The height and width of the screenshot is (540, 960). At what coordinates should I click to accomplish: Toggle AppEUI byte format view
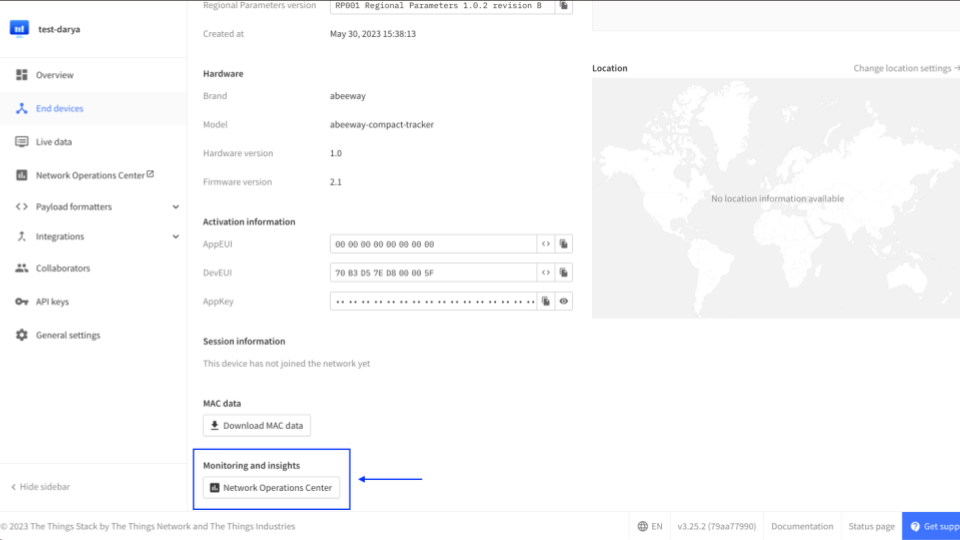(546, 244)
